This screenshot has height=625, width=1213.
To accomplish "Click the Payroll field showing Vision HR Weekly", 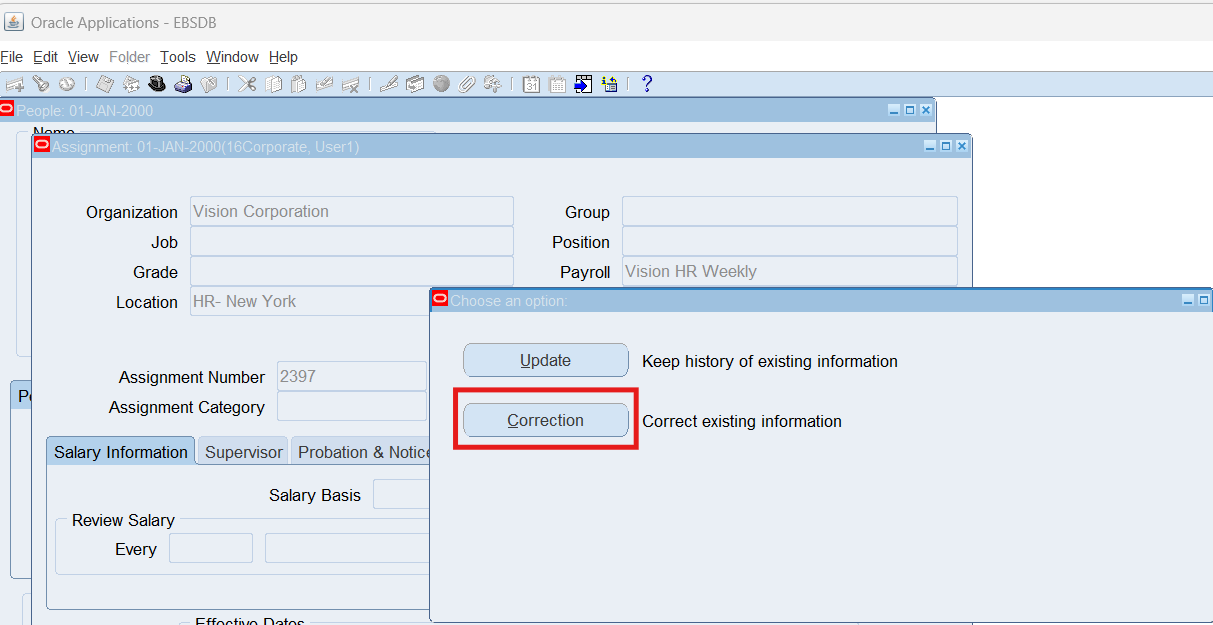I will tap(789, 272).
